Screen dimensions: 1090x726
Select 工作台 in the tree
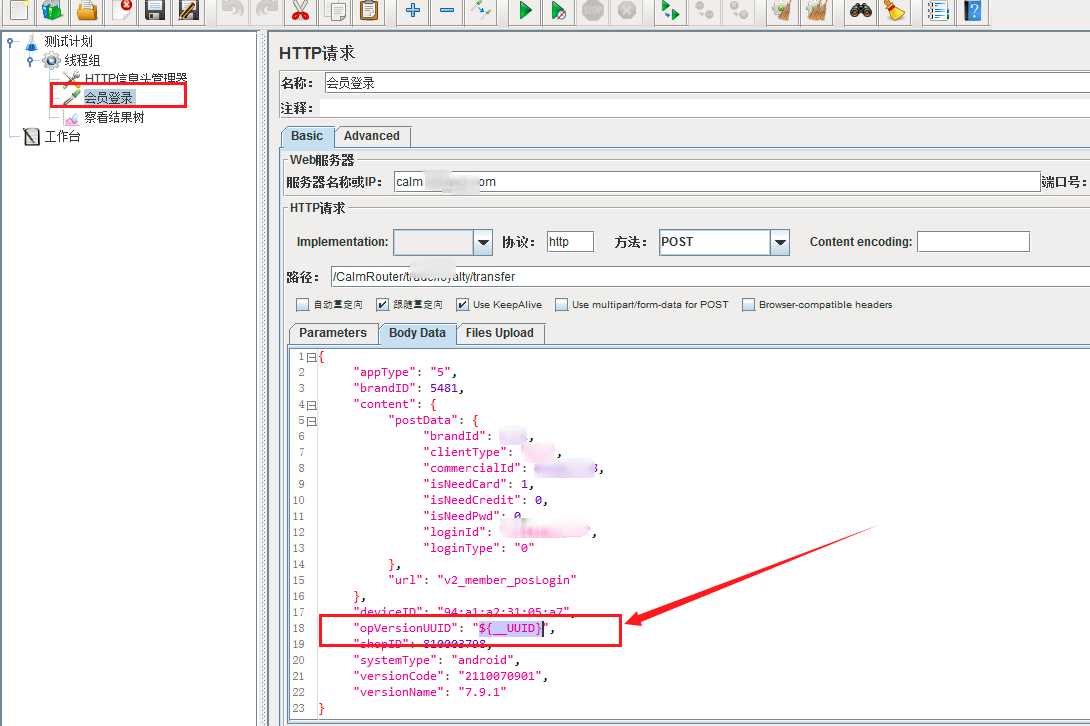click(63, 136)
